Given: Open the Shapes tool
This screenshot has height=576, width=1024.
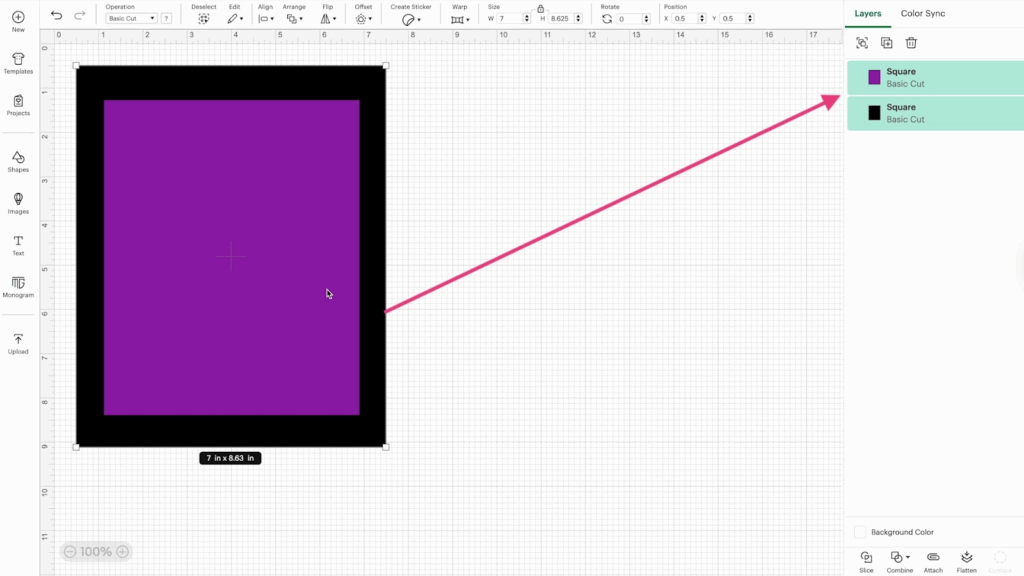Looking at the screenshot, I should point(18,161).
